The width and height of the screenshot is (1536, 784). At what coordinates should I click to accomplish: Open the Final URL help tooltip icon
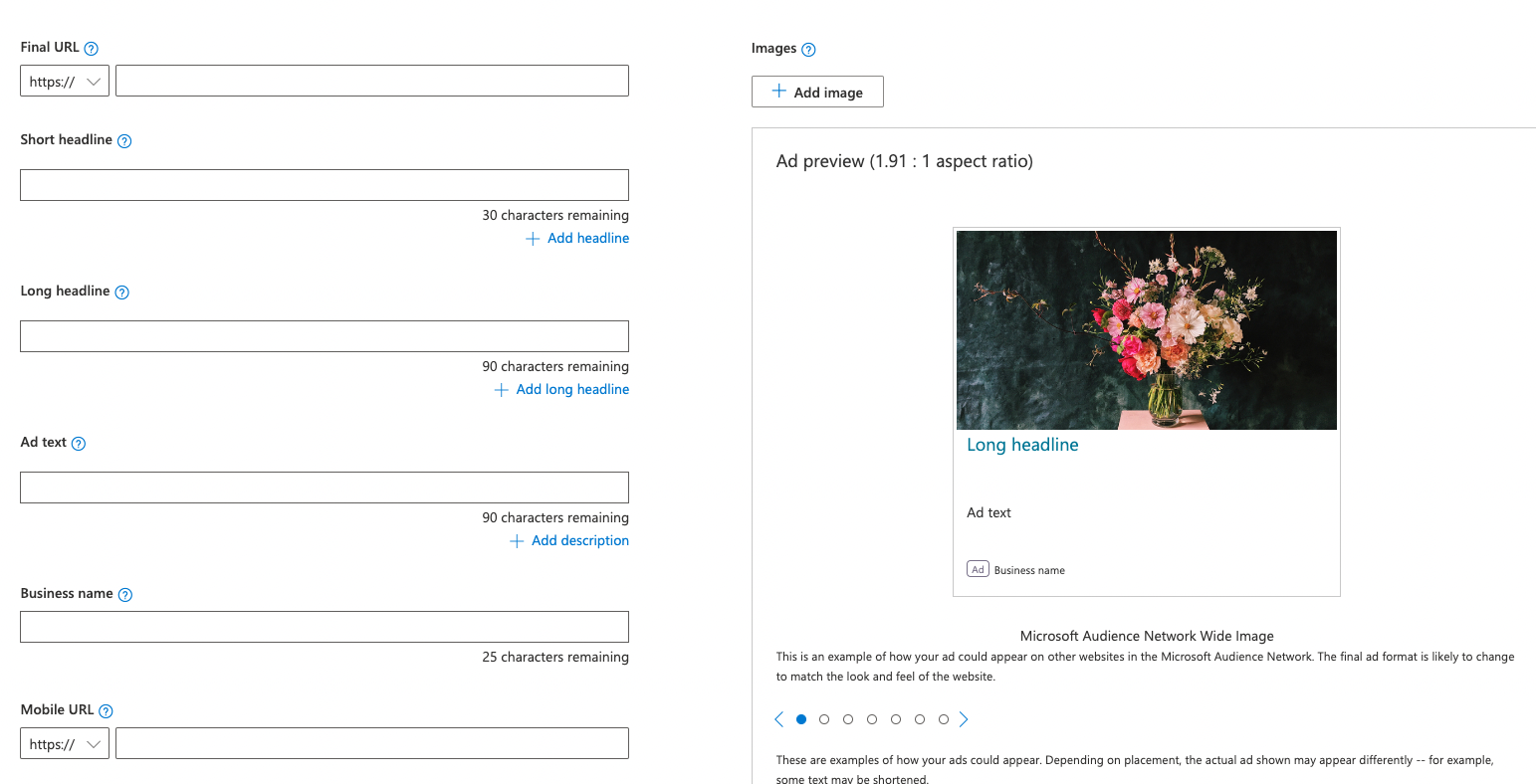[x=92, y=48]
